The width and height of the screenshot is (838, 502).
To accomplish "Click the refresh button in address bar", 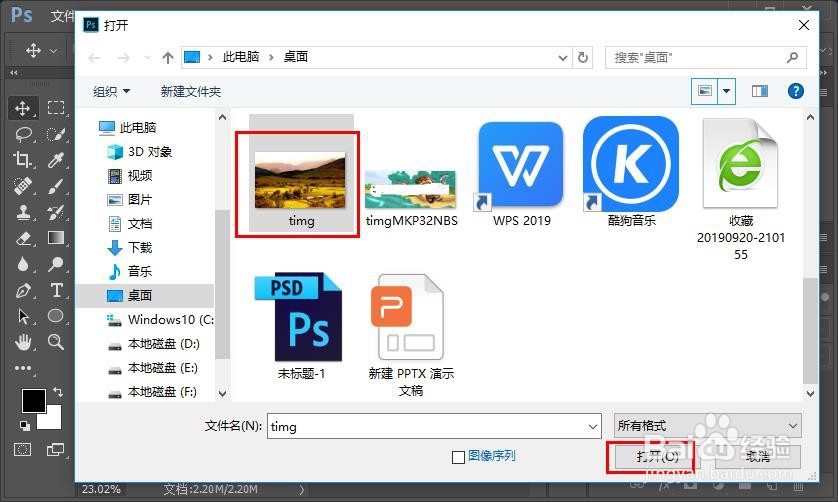I will [x=583, y=57].
